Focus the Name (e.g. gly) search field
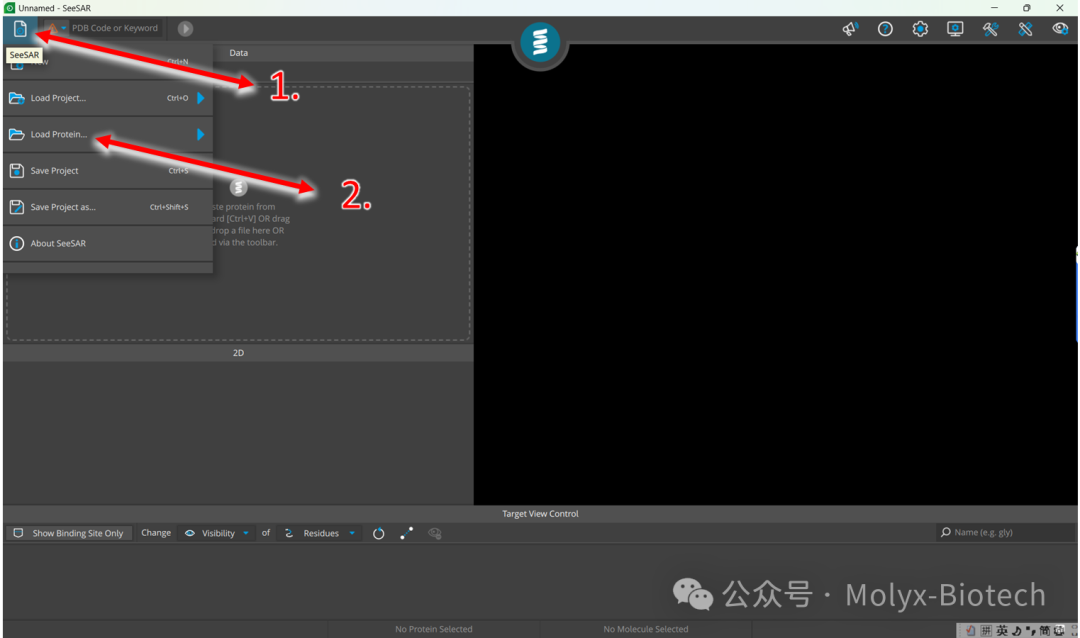Screen dimensions: 1080x638 tap(1006, 533)
